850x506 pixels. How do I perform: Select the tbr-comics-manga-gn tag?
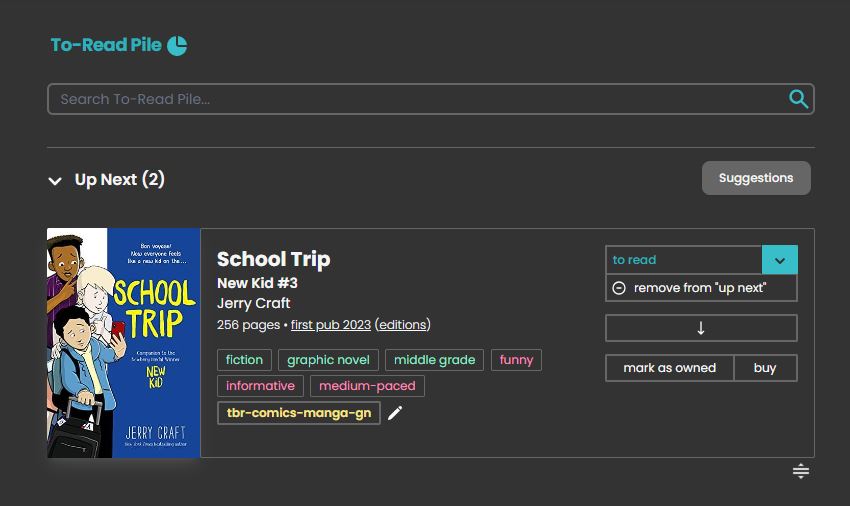tap(298, 413)
